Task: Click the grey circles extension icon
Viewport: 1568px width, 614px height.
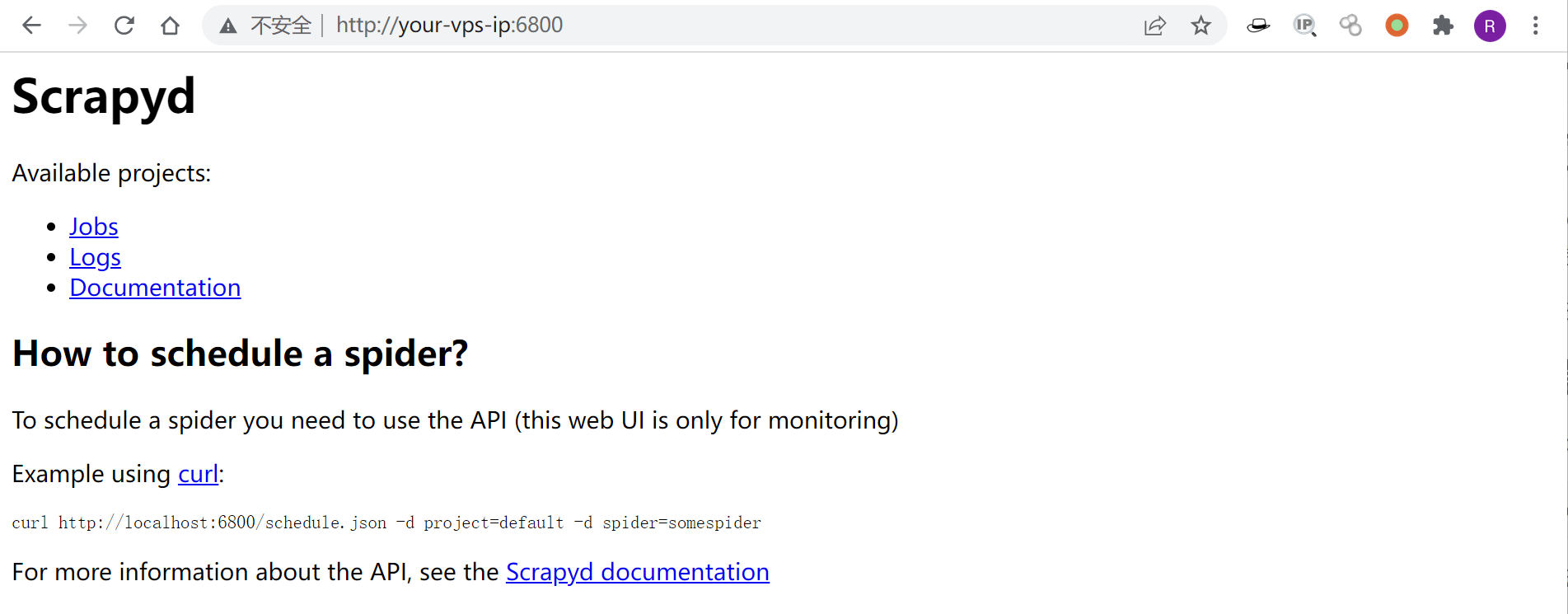Action: tap(1350, 26)
